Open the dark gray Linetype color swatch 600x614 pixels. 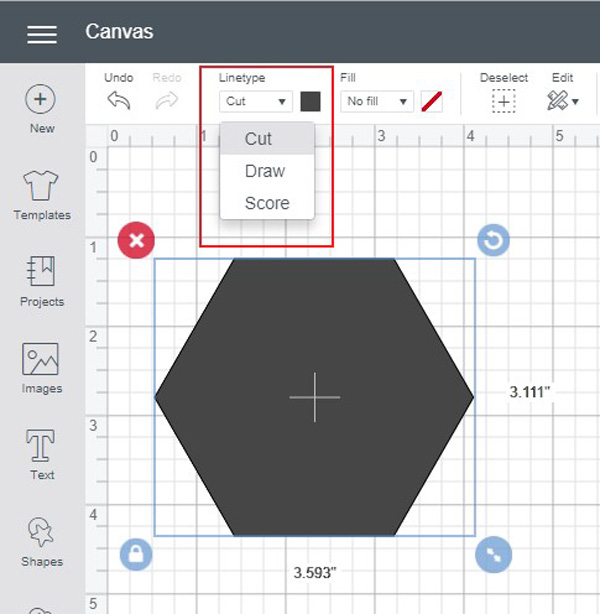click(x=311, y=101)
